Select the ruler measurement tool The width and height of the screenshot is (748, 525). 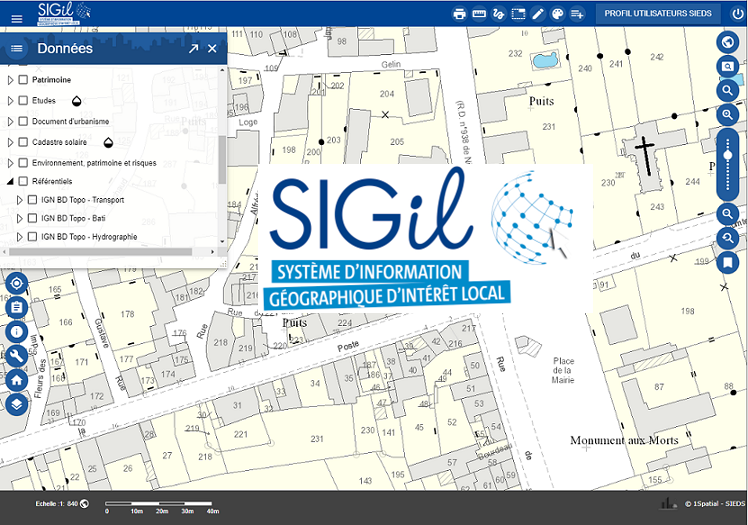(479, 14)
